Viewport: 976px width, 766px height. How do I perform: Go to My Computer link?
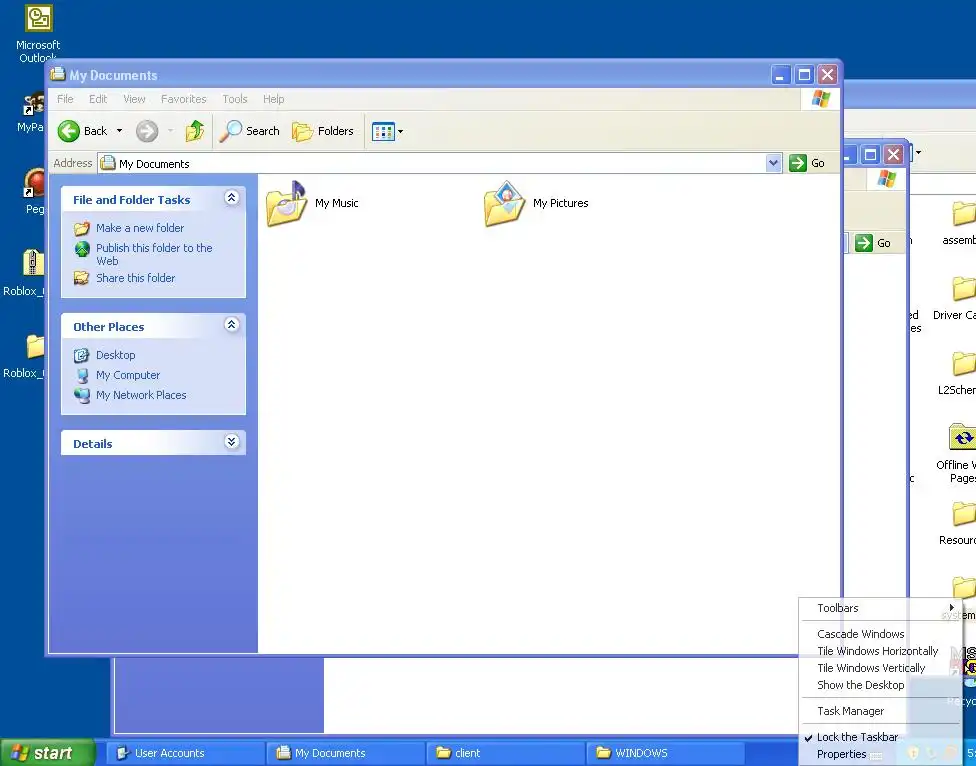click(128, 375)
